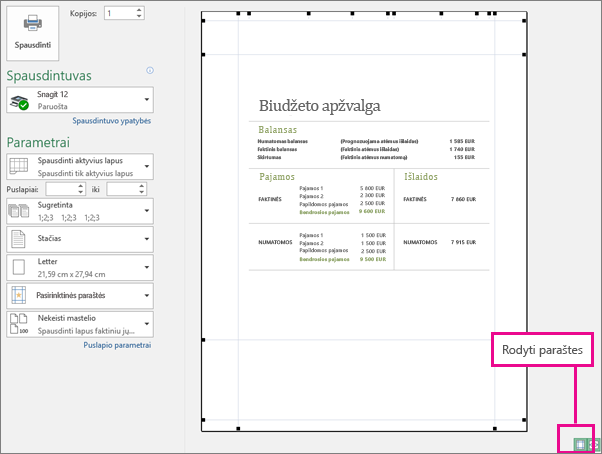Click the printer icon in Spausdinti button
Image resolution: width=602 pixels, height=454 pixels.
[x=33, y=23]
